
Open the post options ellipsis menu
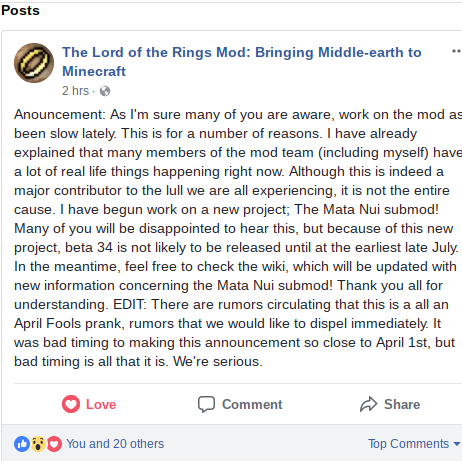456,51
